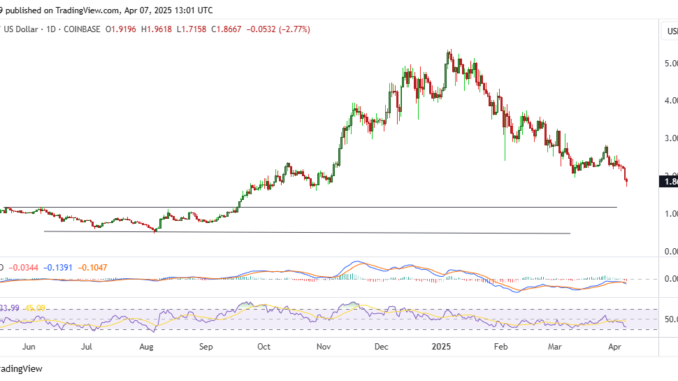The height and width of the screenshot is (381, 678).
Task: Select the open value O1.9196
Action: tap(121, 29)
